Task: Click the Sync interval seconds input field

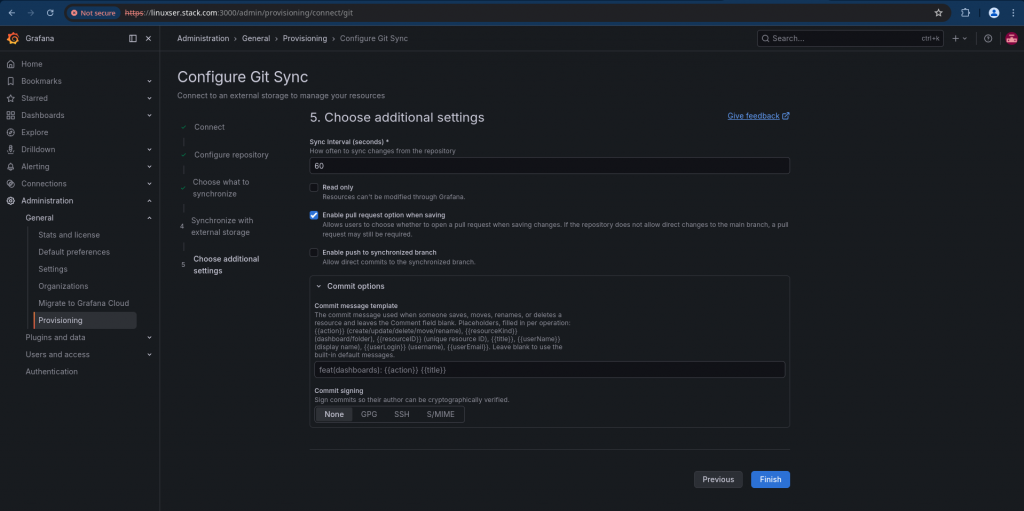Action: tap(550, 166)
